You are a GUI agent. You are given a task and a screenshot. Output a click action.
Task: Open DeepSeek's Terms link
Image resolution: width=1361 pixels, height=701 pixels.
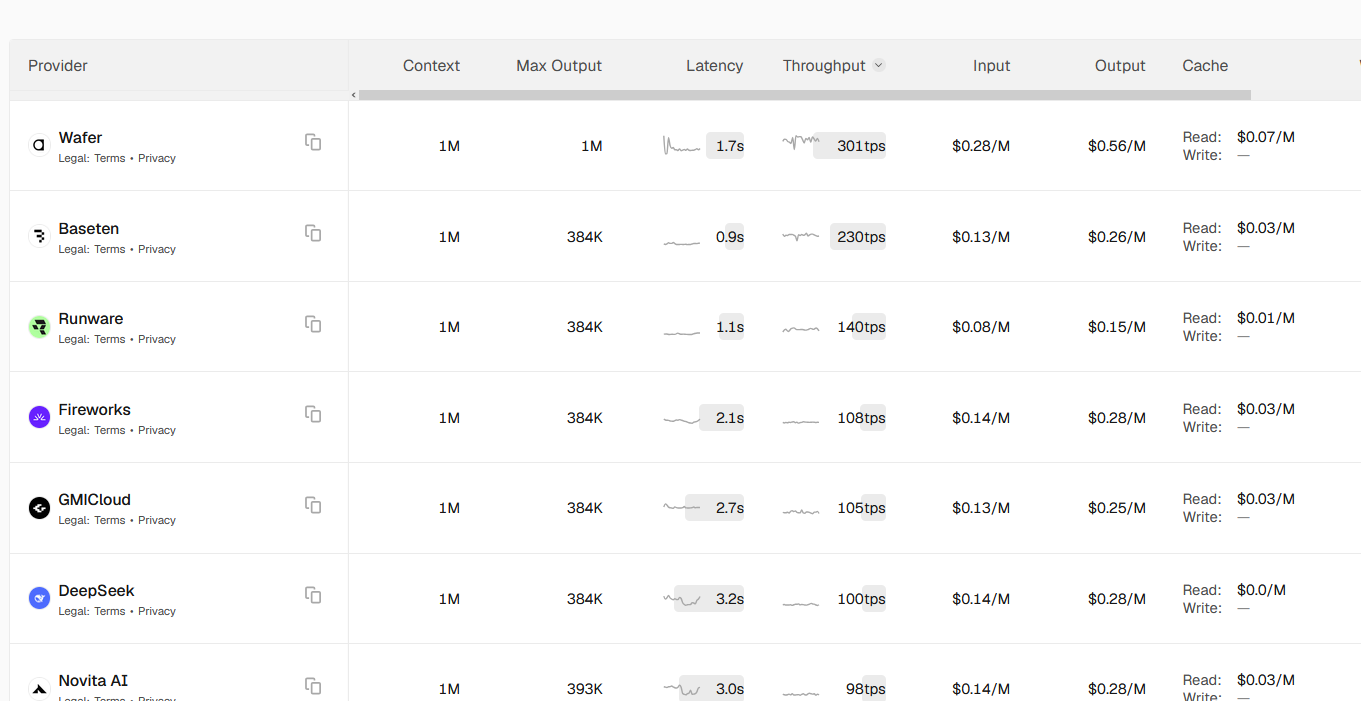click(x=110, y=611)
